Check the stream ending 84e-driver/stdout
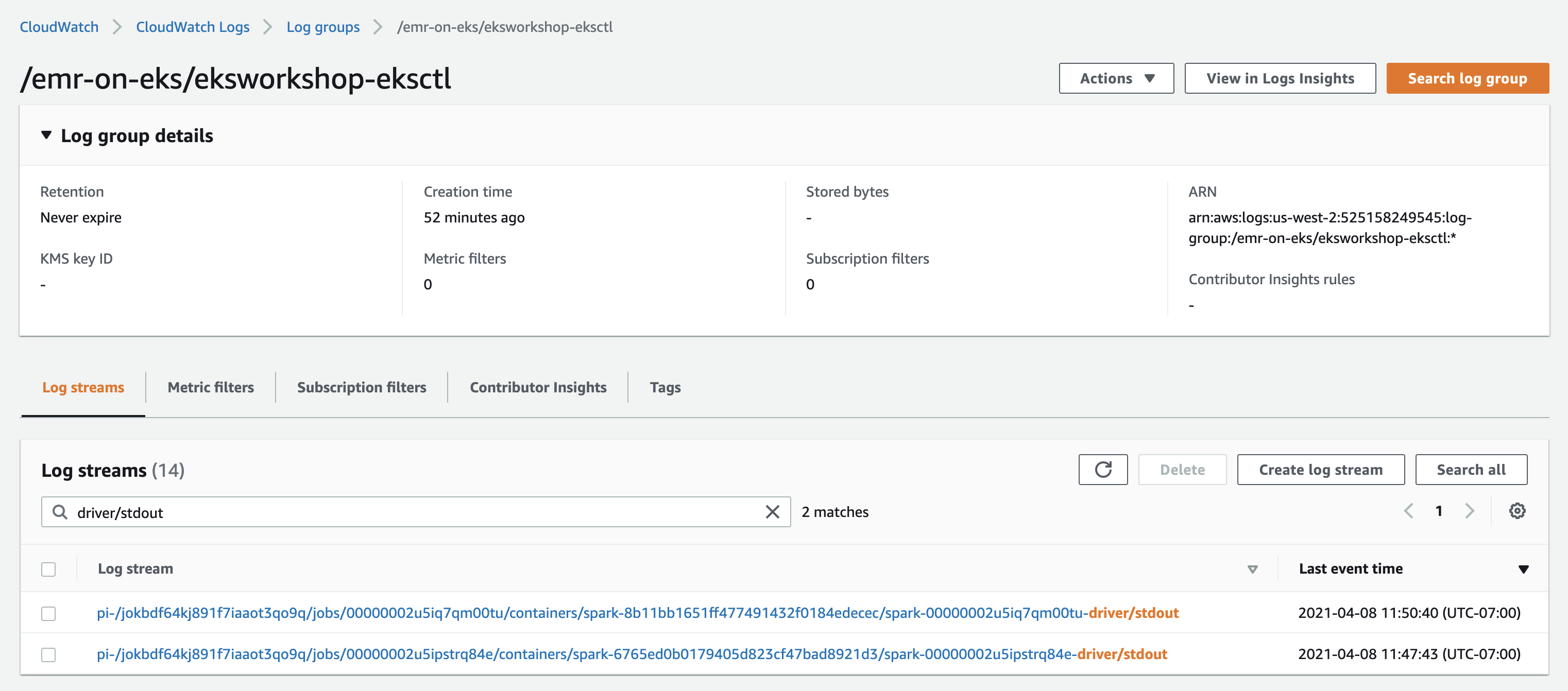The width and height of the screenshot is (1568, 691). click(x=49, y=654)
